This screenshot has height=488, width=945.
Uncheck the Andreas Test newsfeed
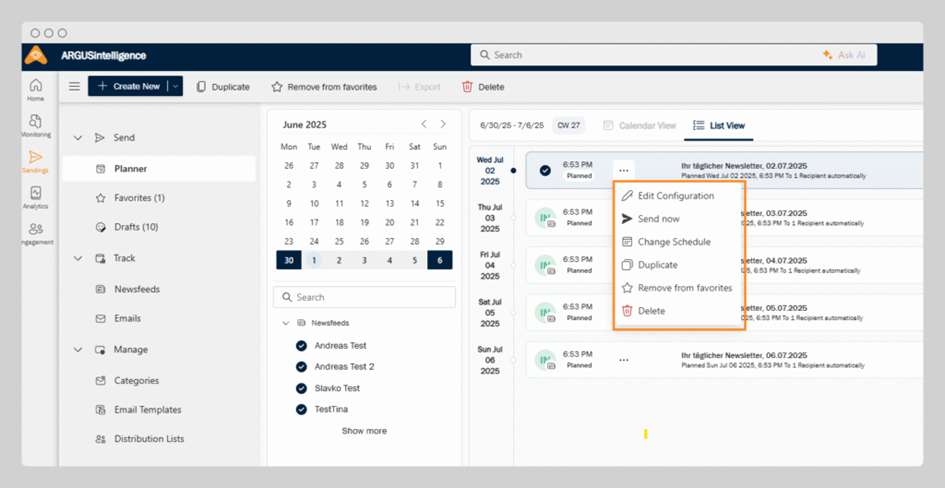pyautogui.click(x=301, y=346)
